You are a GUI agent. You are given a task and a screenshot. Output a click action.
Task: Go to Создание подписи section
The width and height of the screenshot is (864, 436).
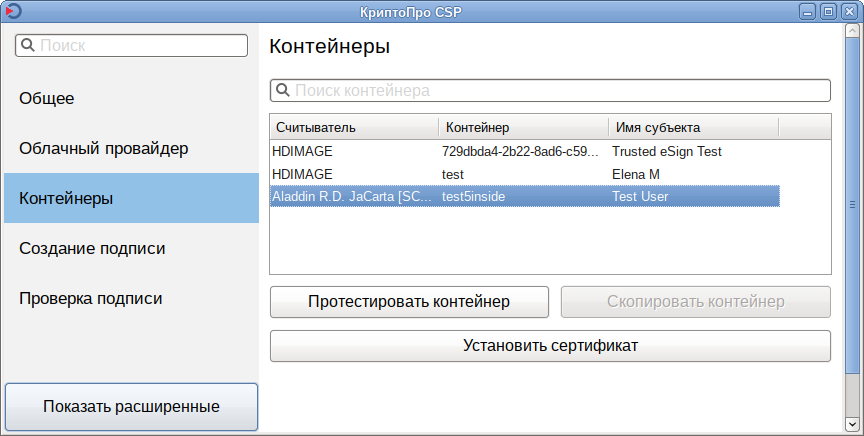coord(131,248)
